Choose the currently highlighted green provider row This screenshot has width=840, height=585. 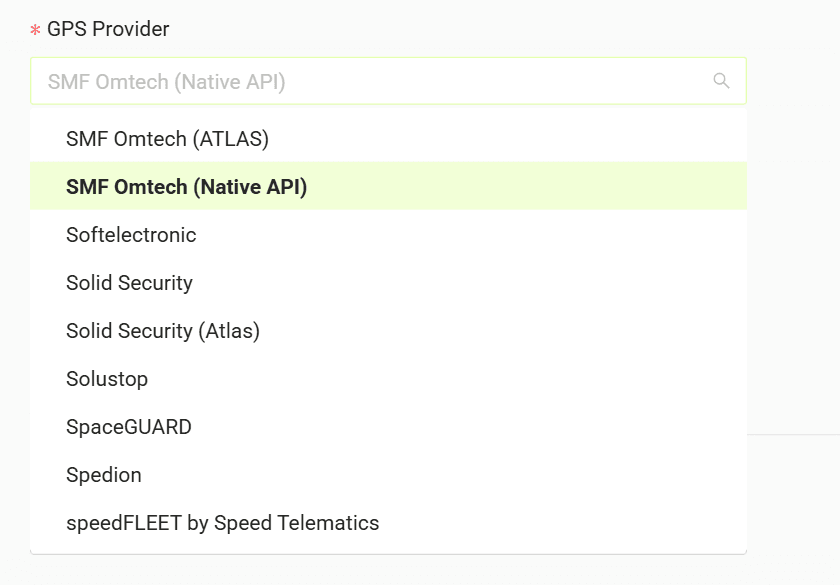(x=388, y=186)
